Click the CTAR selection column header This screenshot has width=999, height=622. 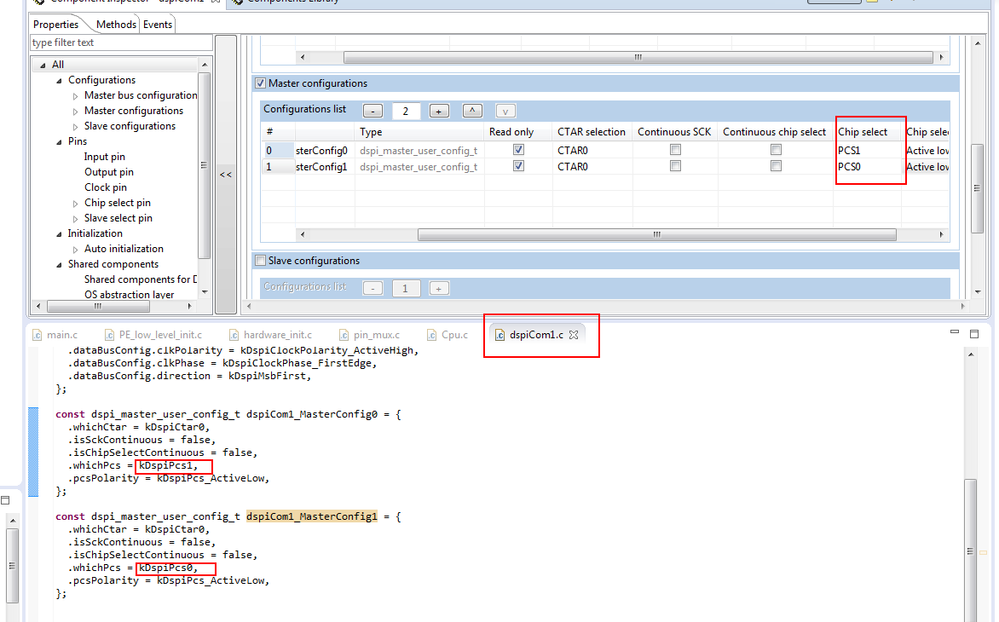[x=591, y=132]
